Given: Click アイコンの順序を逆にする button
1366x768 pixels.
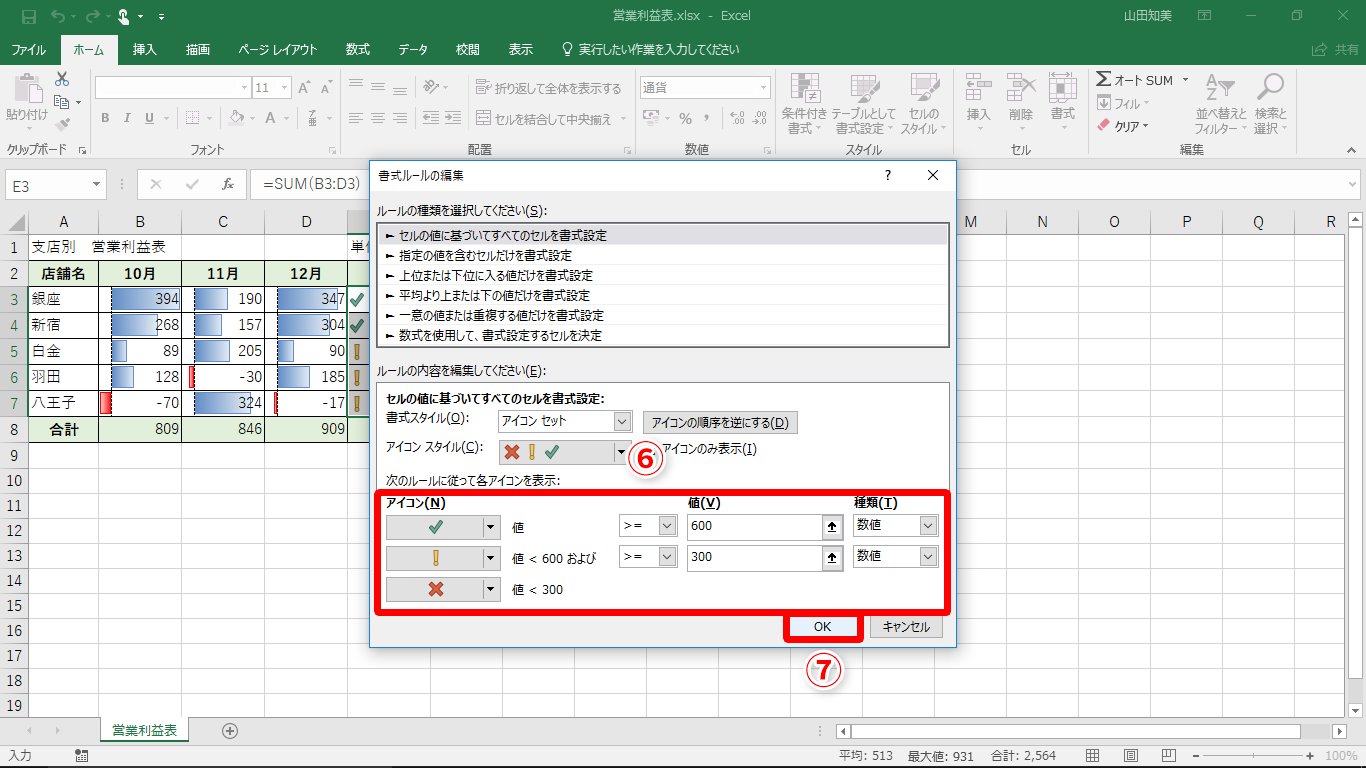Looking at the screenshot, I should [720, 422].
